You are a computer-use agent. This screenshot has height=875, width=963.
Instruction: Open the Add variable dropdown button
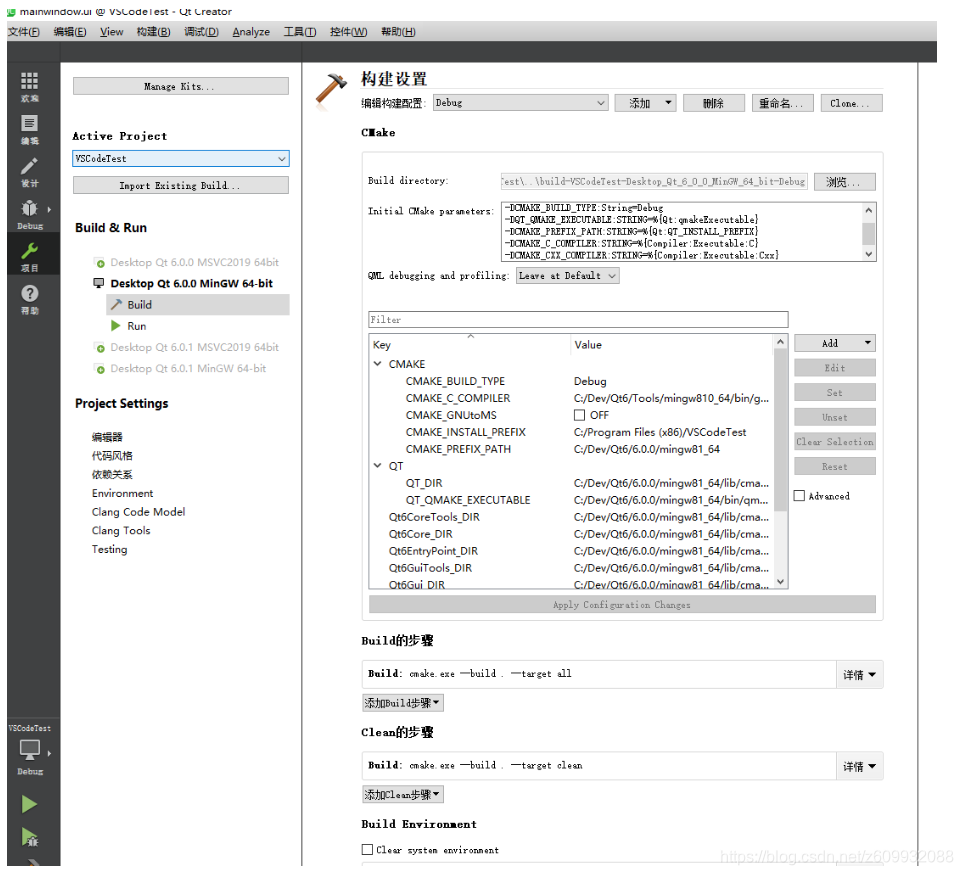pos(835,343)
